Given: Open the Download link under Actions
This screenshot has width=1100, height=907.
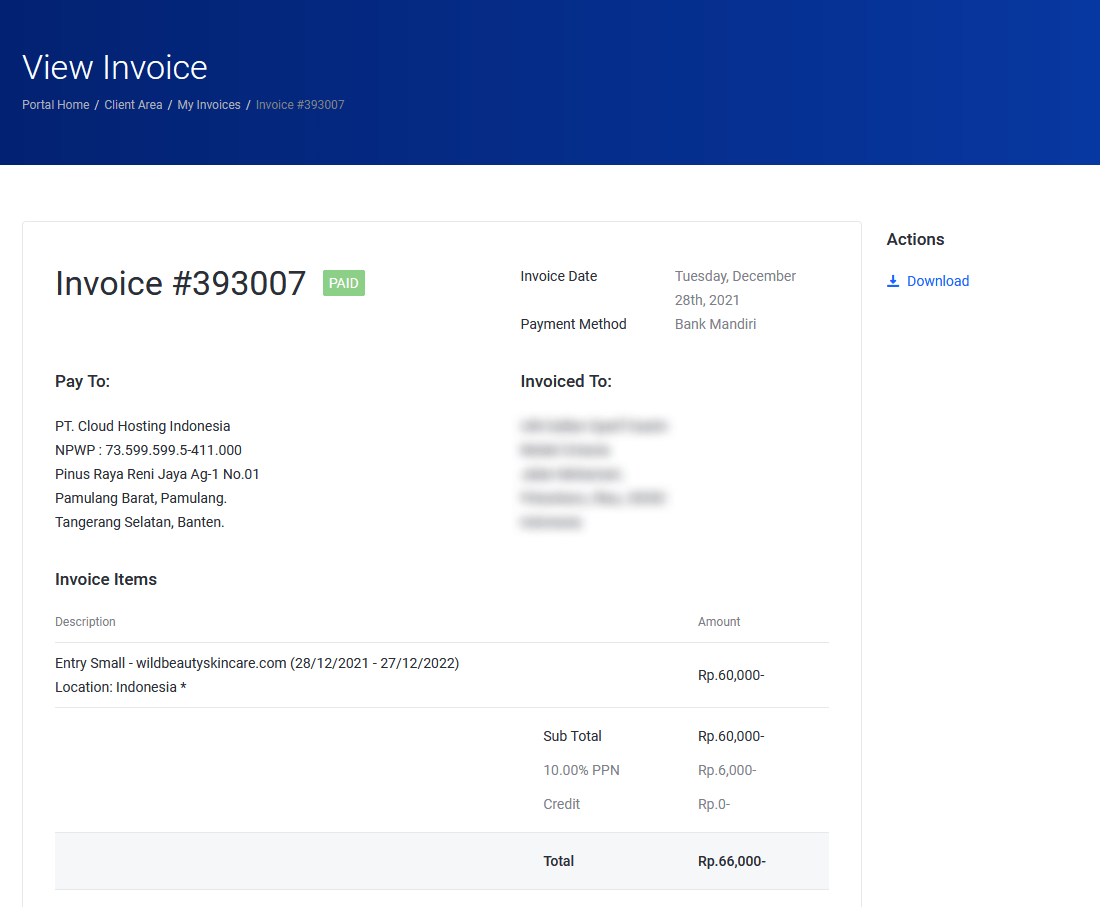Looking at the screenshot, I should 937,281.
